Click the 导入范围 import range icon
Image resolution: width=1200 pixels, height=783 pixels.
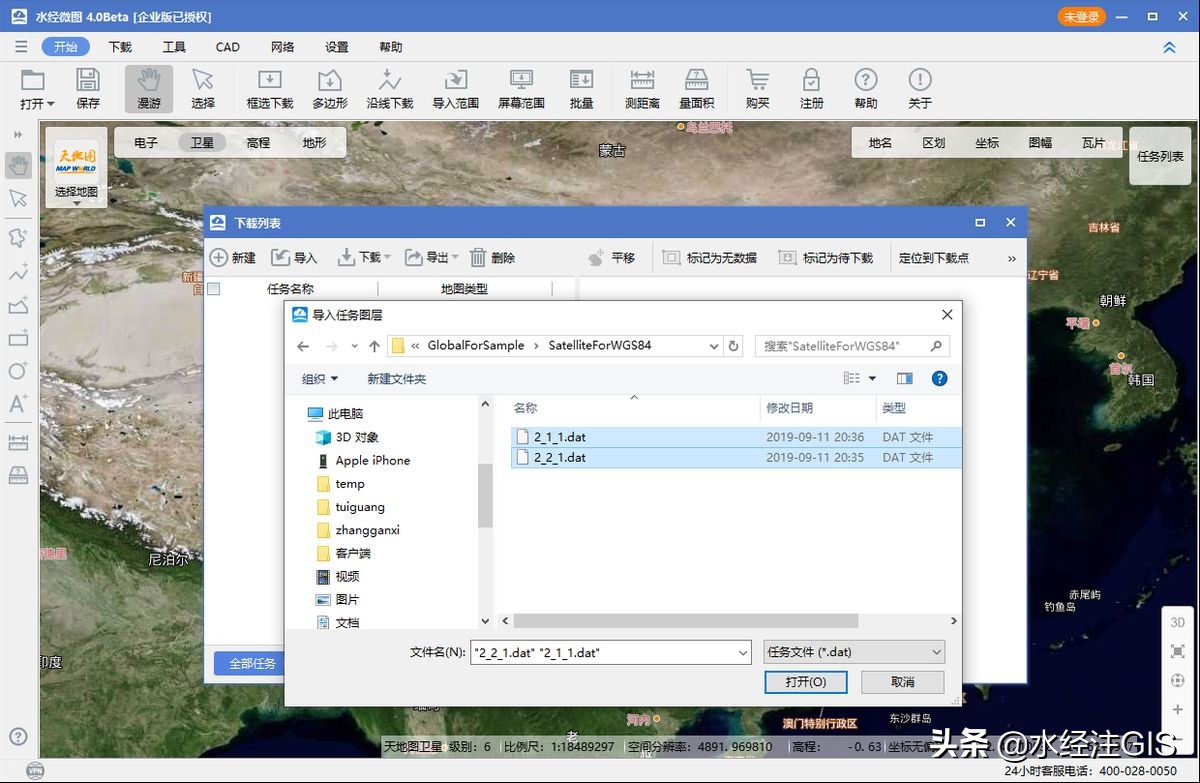pyautogui.click(x=455, y=89)
